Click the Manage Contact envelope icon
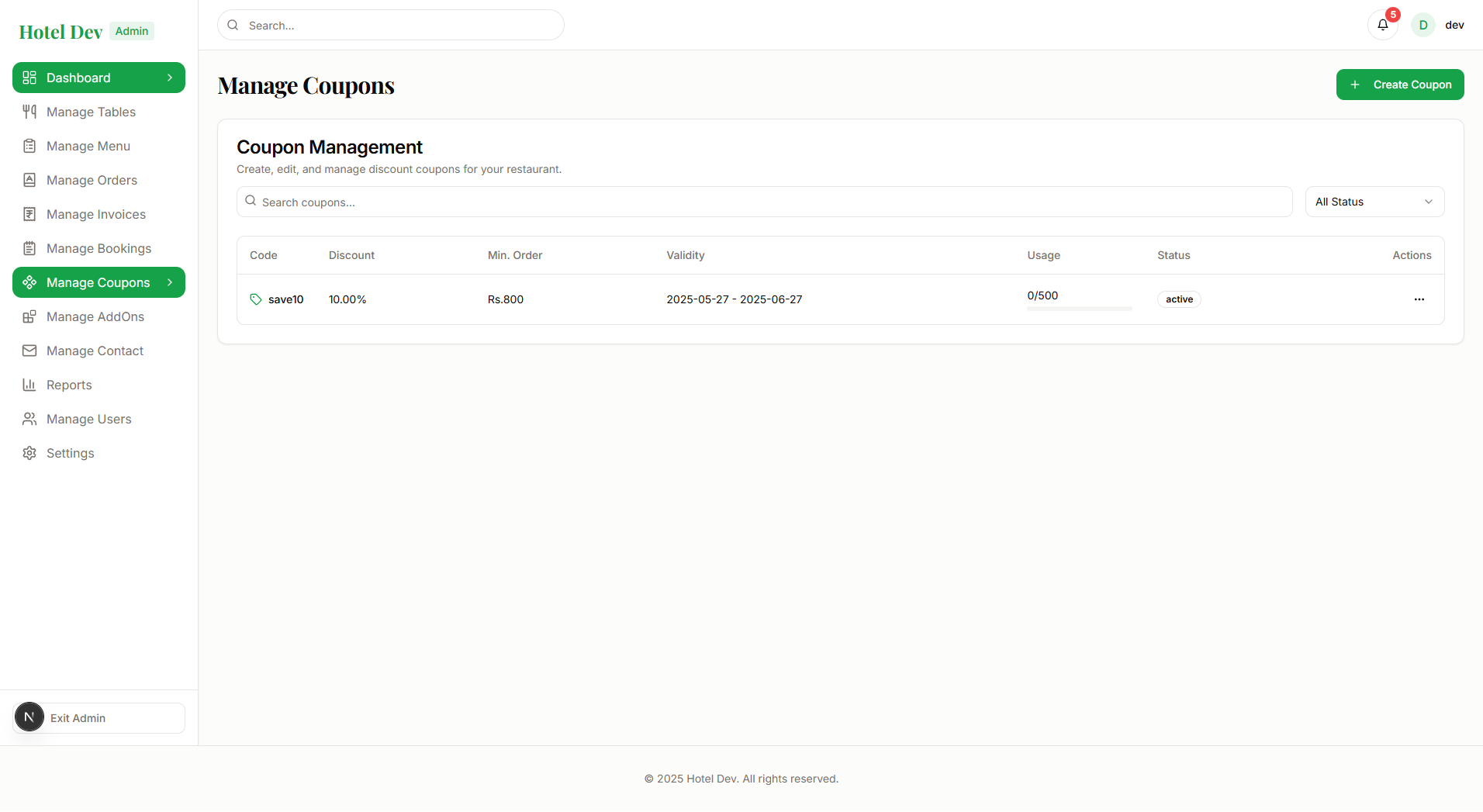Screen dimensions: 1483x812 coord(29,351)
